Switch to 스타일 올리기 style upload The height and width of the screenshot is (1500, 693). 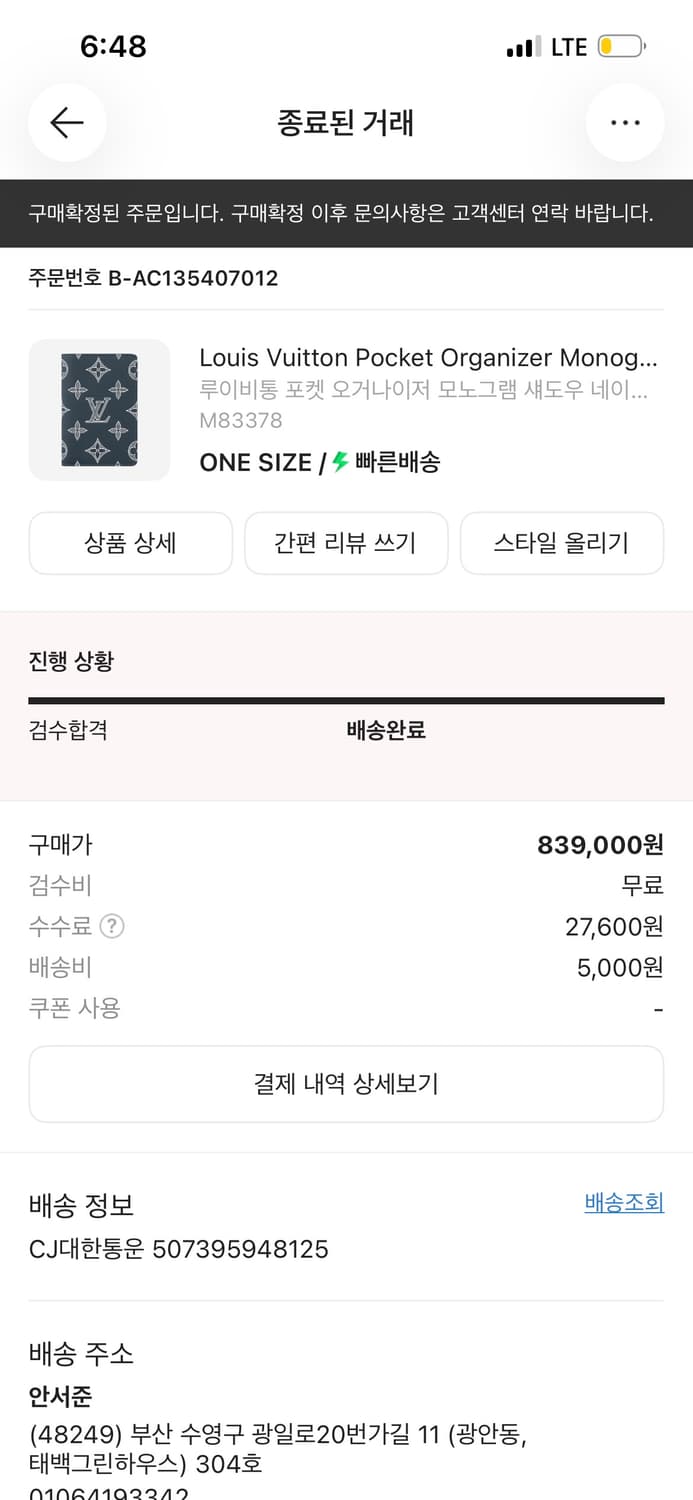561,543
